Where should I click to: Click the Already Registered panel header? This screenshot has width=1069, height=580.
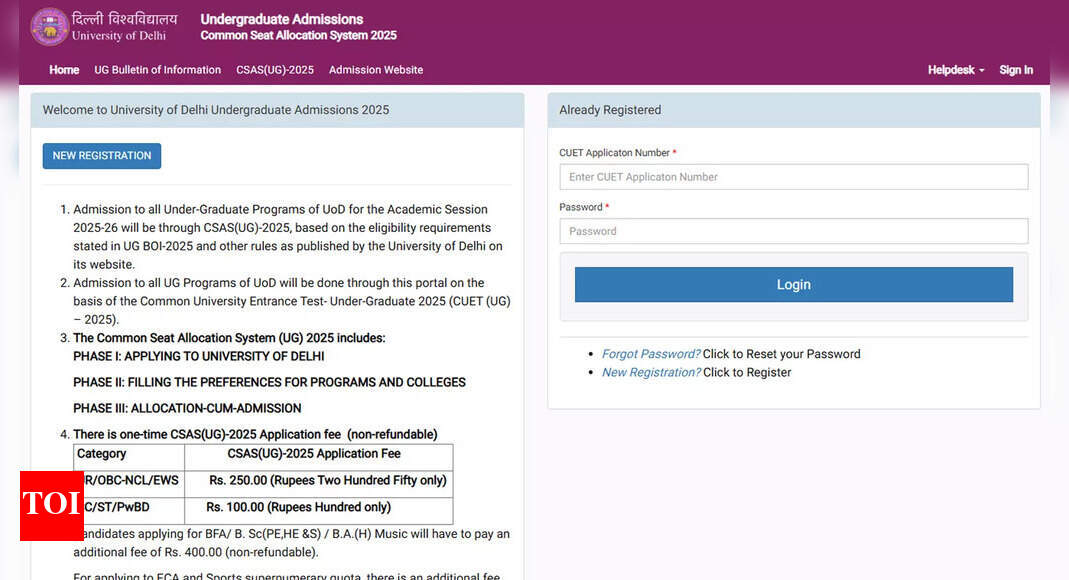point(610,110)
